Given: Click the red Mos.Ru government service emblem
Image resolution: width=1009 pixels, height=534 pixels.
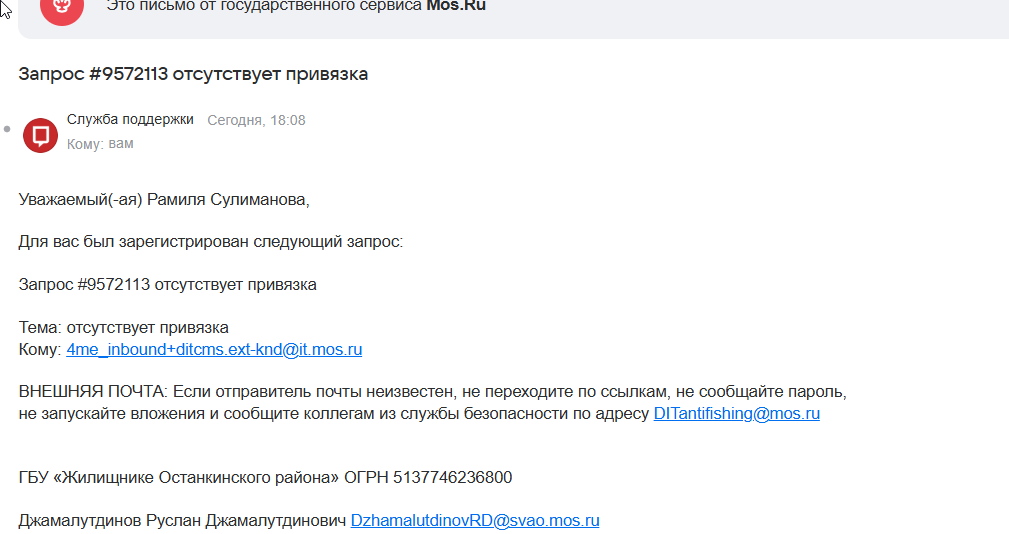Looking at the screenshot, I should tap(62, 8).
